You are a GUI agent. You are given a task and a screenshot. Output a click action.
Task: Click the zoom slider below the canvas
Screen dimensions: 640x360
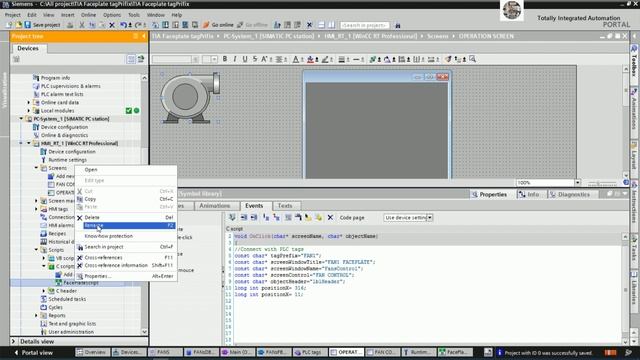coord(603,183)
